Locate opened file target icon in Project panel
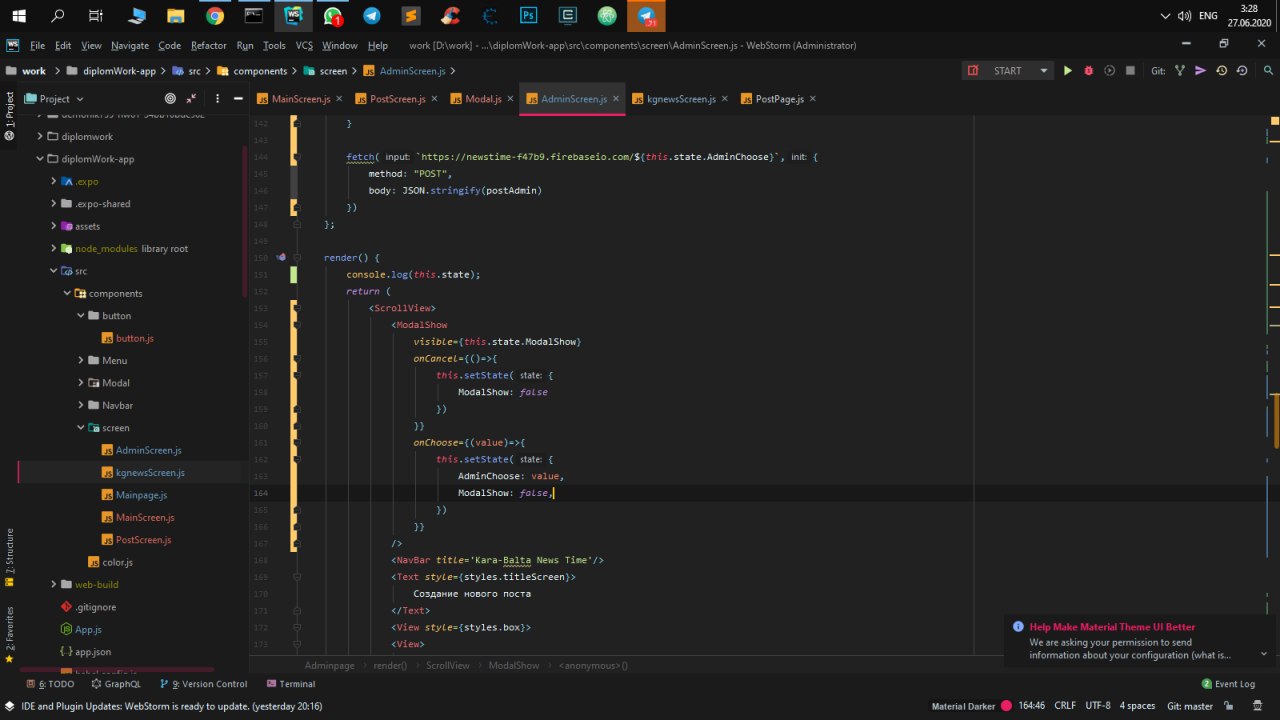Viewport: 1280px width, 720px height. coord(170,99)
